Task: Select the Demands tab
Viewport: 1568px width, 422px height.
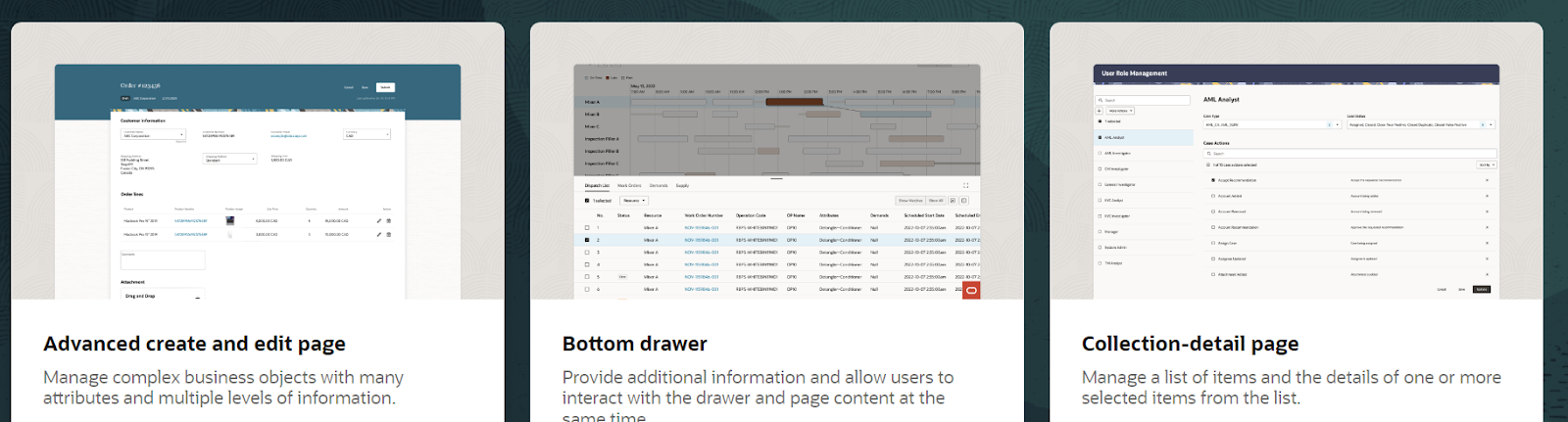Action: point(659,185)
